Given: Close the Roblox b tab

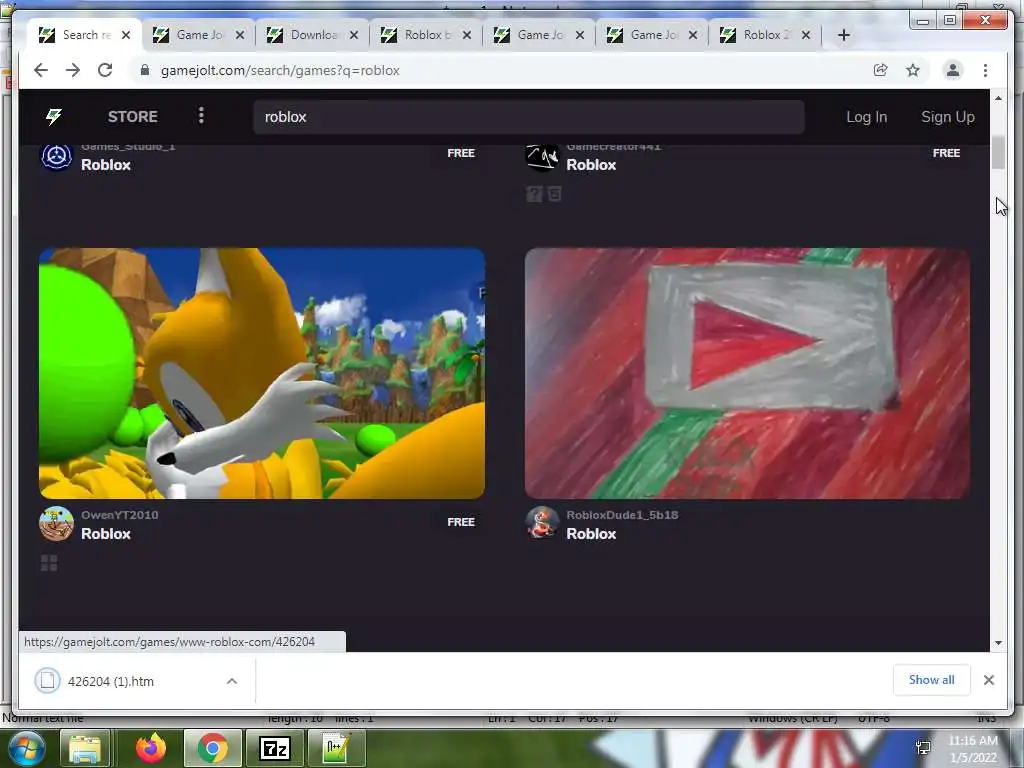Looking at the screenshot, I should 466,35.
